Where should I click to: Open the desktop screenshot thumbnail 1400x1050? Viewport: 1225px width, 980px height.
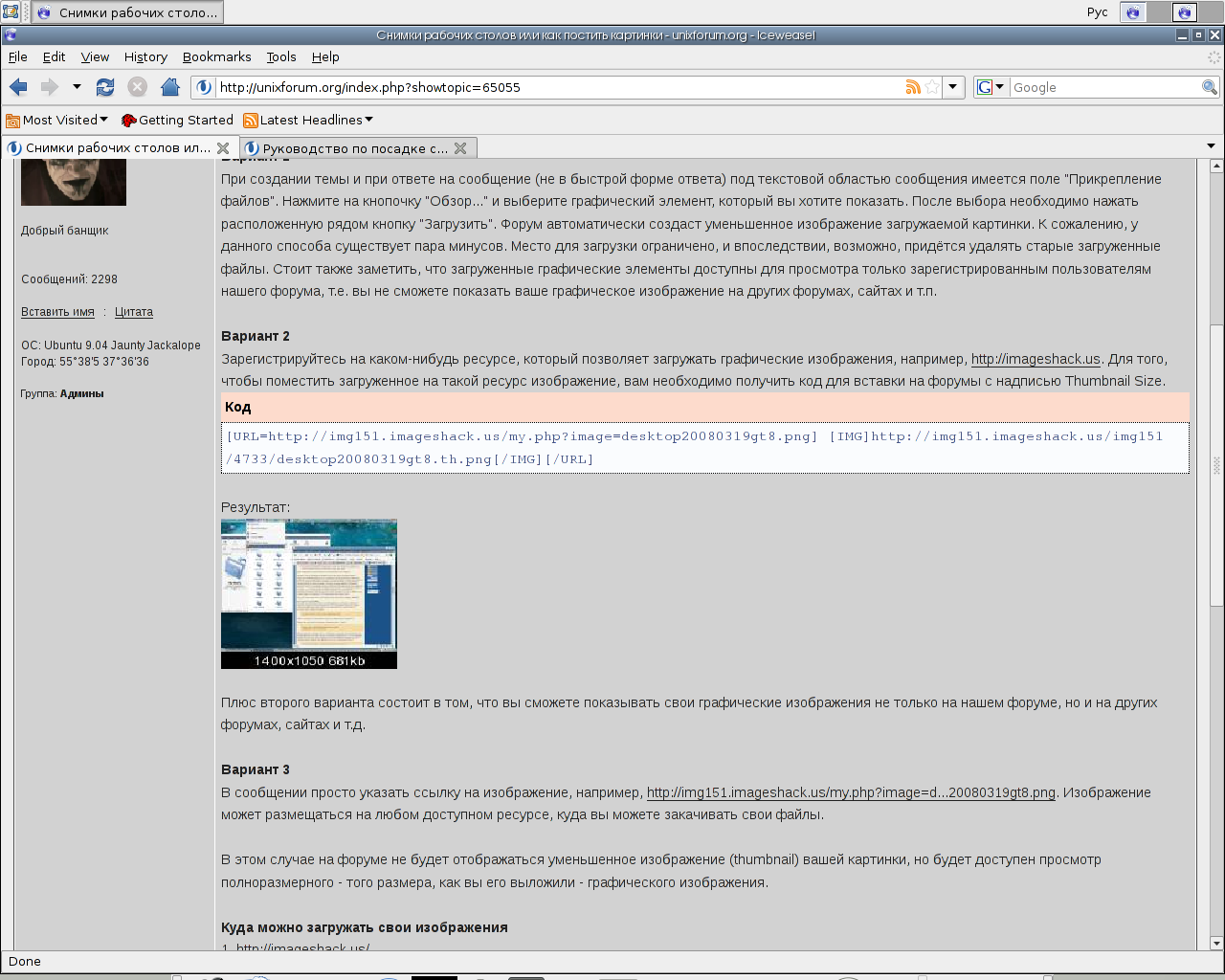tap(309, 593)
